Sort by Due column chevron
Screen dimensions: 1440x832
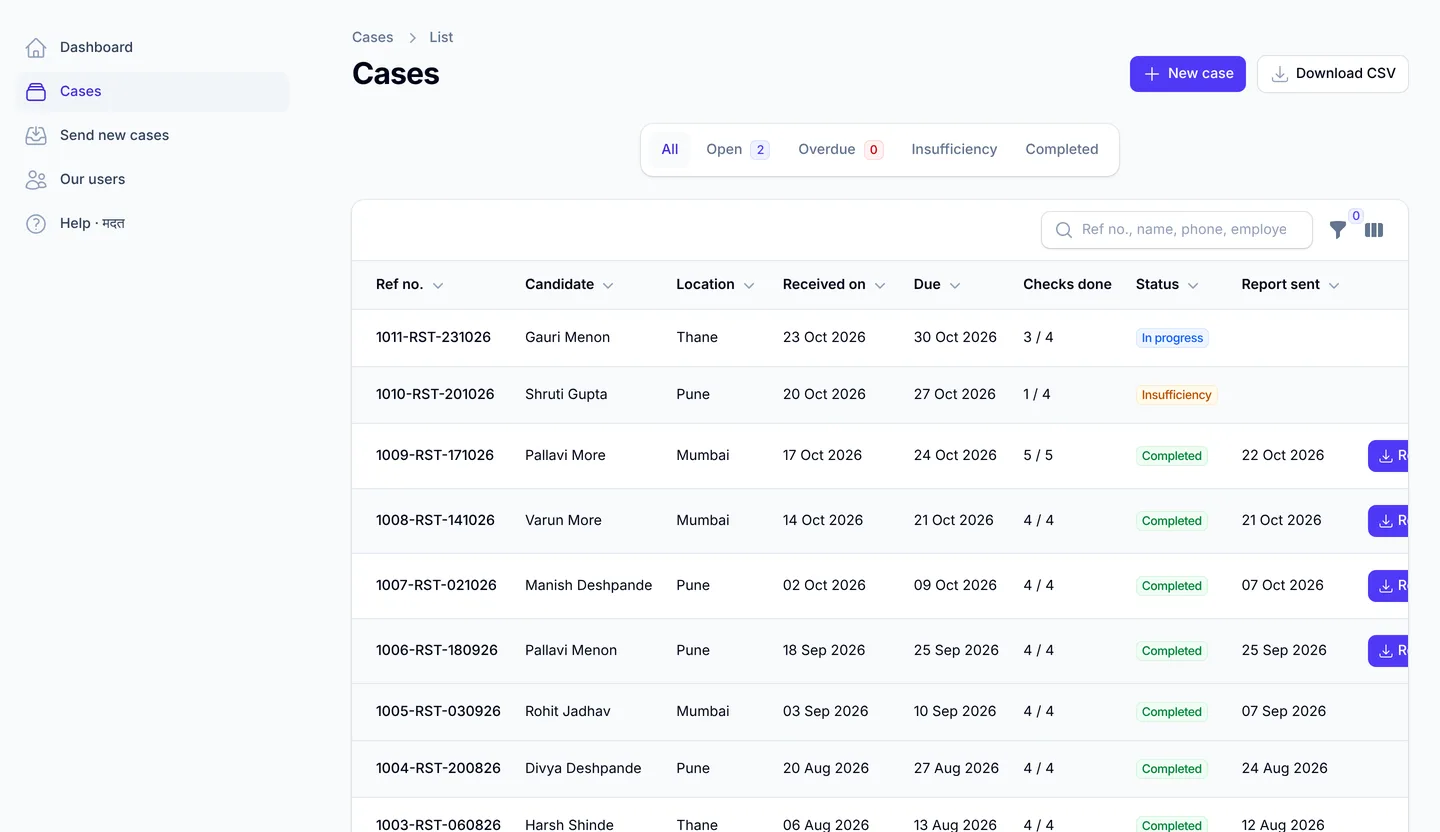pos(955,285)
